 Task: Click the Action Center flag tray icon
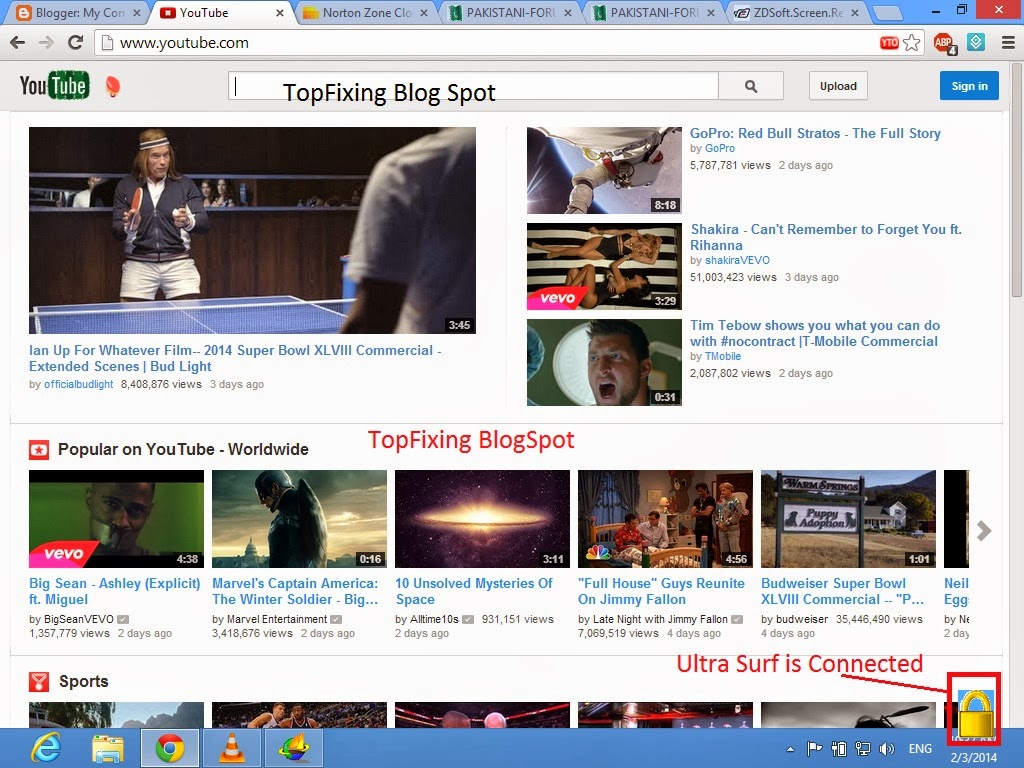point(814,749)
